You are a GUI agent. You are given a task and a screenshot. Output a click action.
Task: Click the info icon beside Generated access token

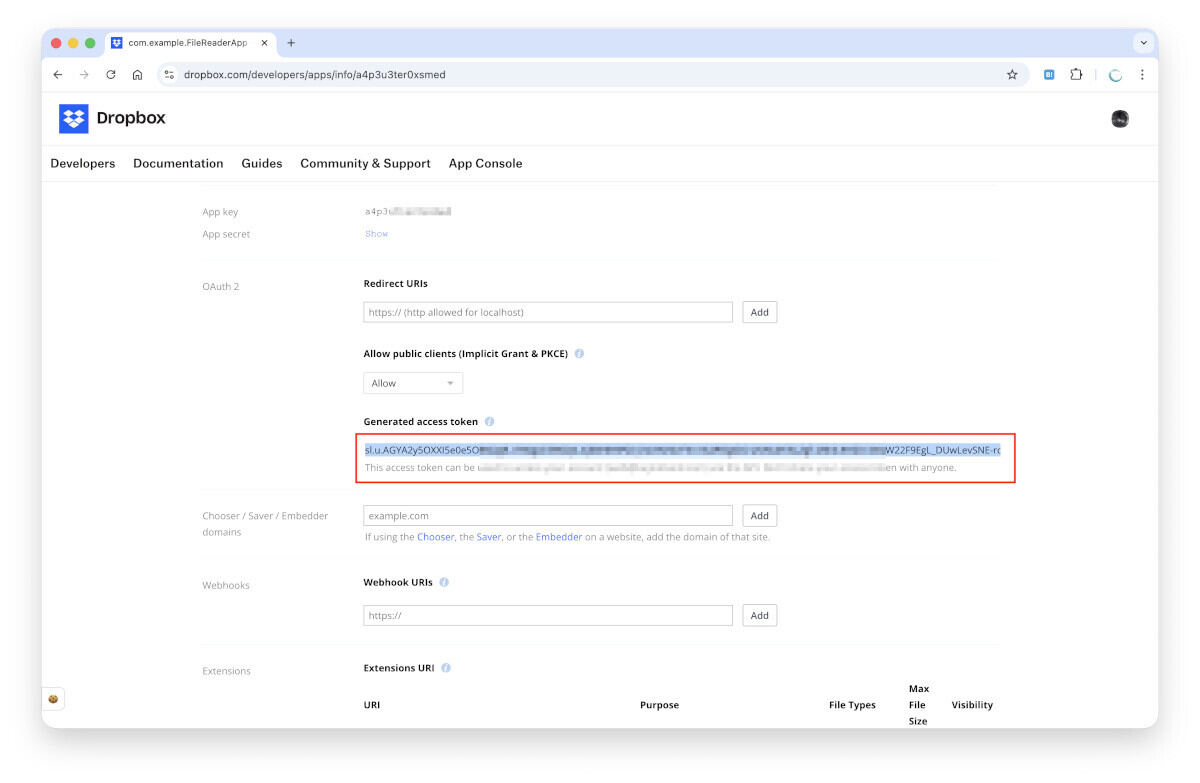pos(489,422)
